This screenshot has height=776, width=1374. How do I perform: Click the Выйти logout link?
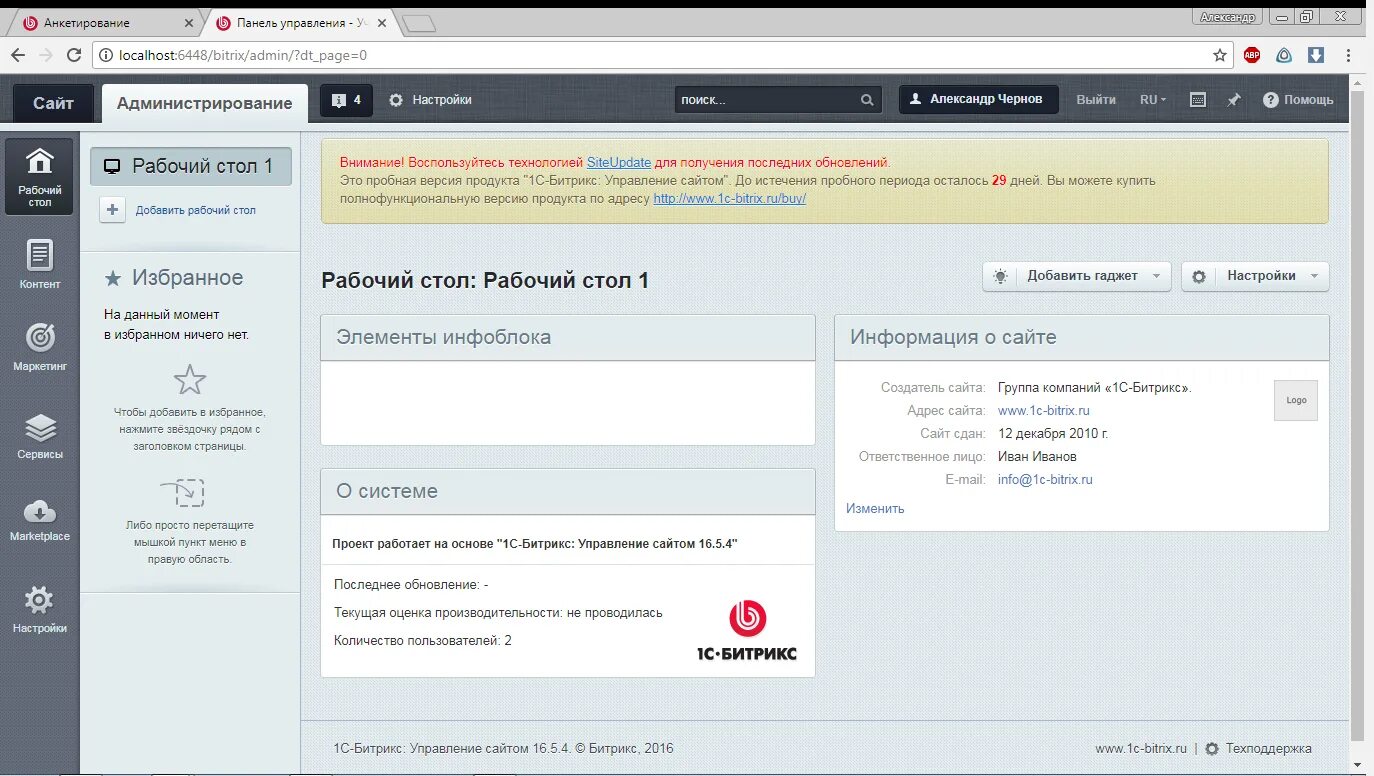pos(1096,100)
